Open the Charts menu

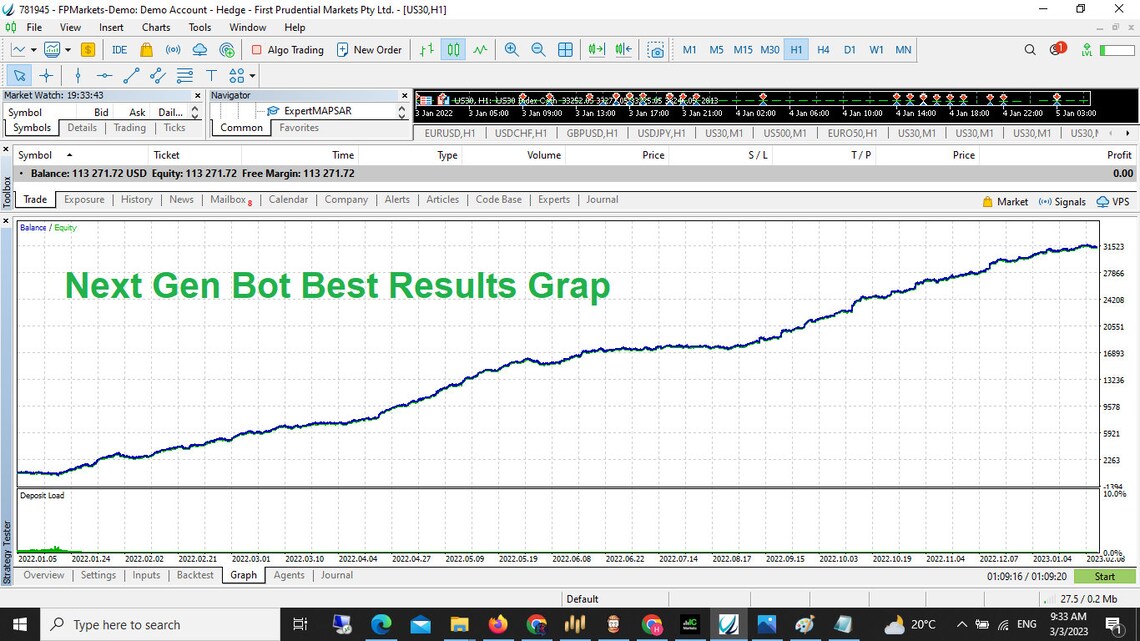pos(155,27)
